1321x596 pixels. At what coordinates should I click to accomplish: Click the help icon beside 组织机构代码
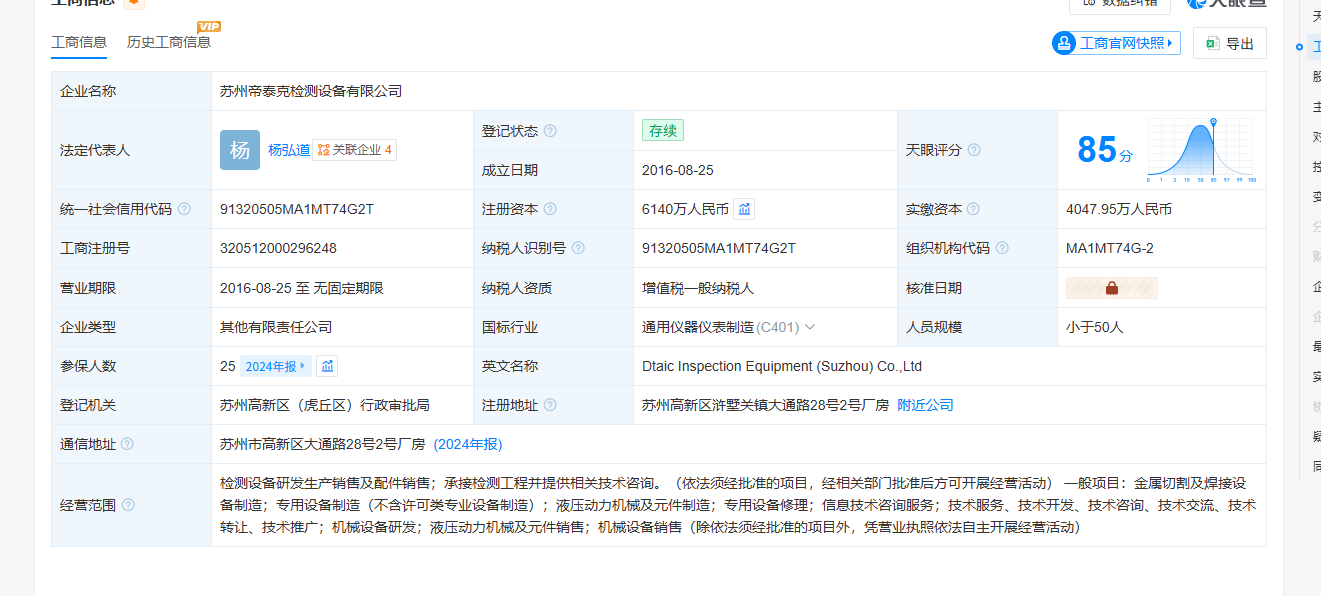(x=1002, y=248)
